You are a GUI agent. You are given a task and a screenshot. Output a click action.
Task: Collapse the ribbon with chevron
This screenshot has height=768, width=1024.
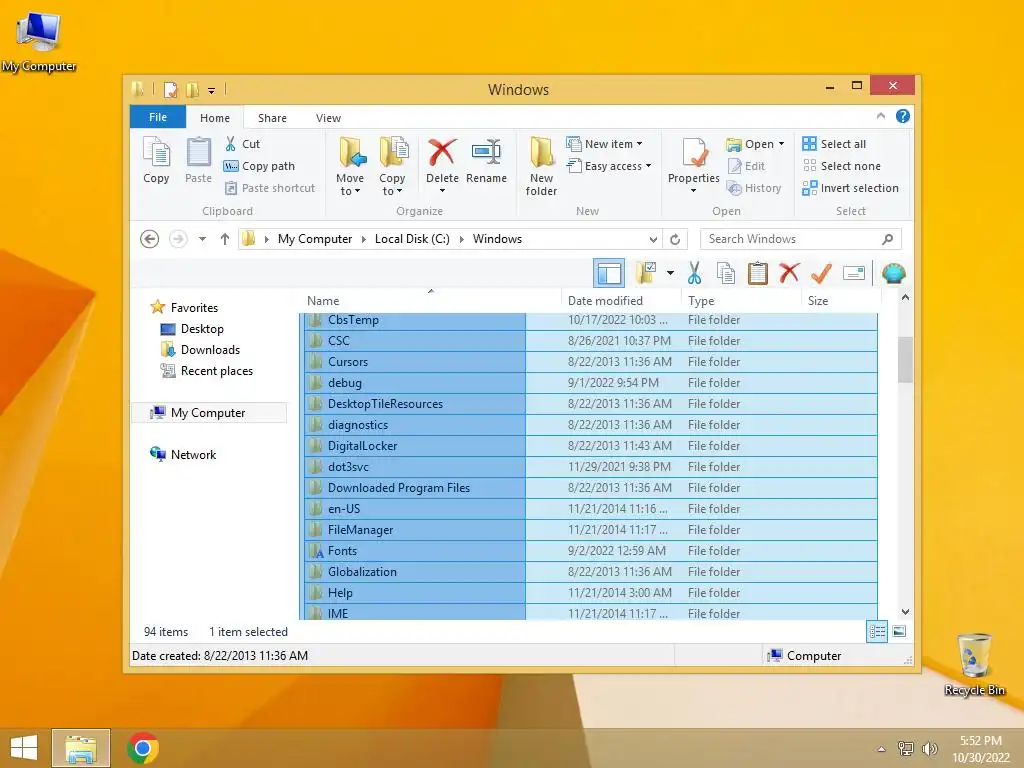pos(881,116)
